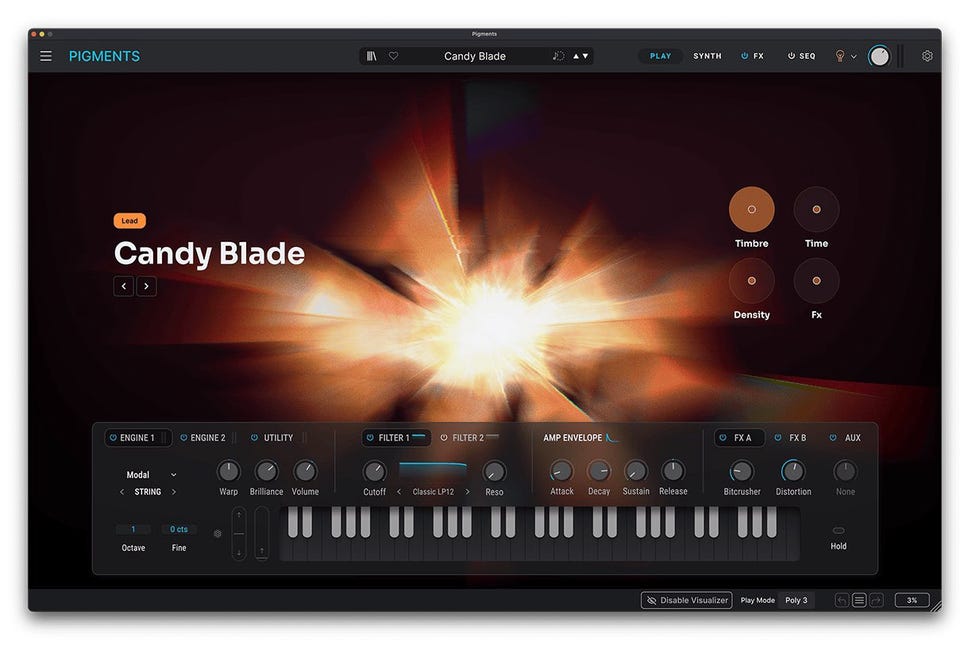
Task: Click the PIGMENTS logo
Action: tap(104, 56)
